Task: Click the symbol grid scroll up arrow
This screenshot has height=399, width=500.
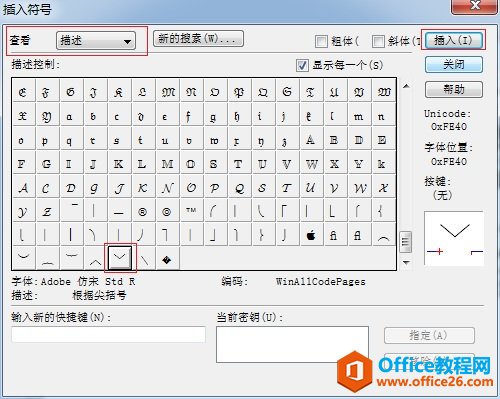Action: pos(406,86)
